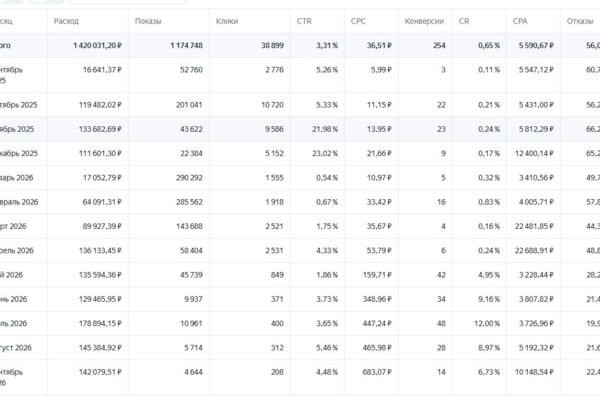Select CPA cell 5 192,32 ₽
The height and width of the screenshot is (400, 600).
tap(536, 348)
